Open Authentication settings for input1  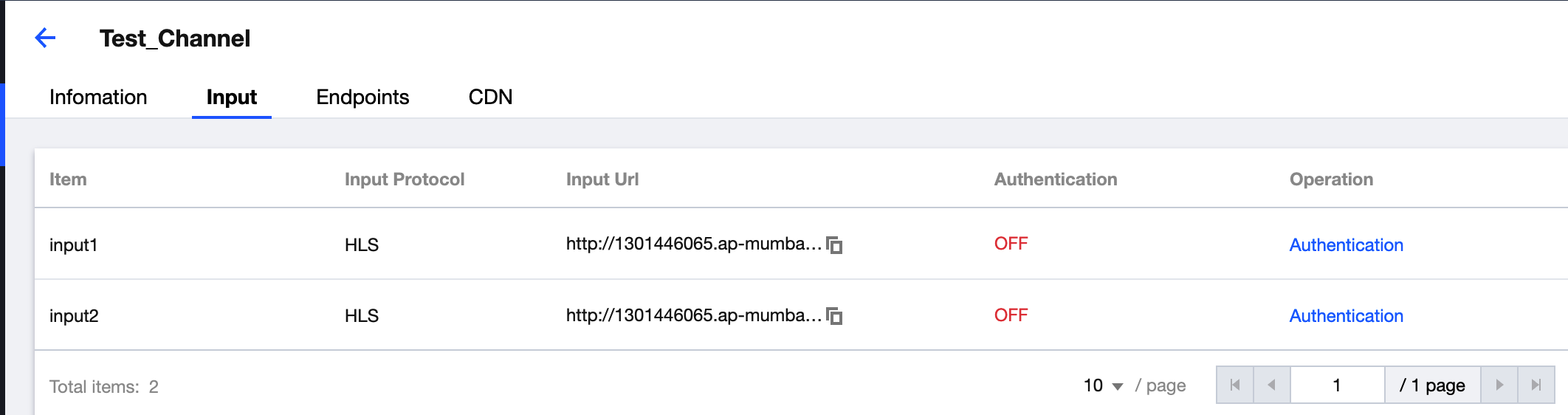[1346, 245]
